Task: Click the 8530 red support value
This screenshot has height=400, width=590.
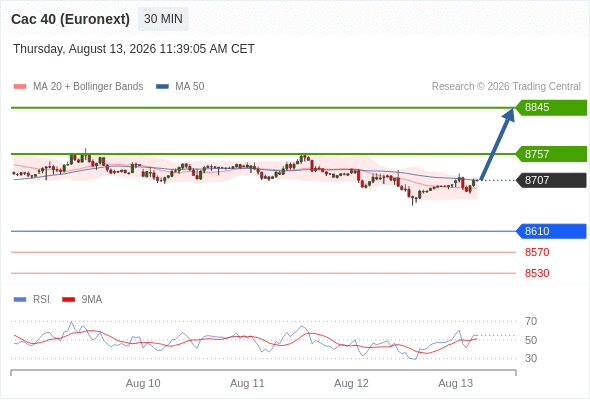Action: click(537, 273)
